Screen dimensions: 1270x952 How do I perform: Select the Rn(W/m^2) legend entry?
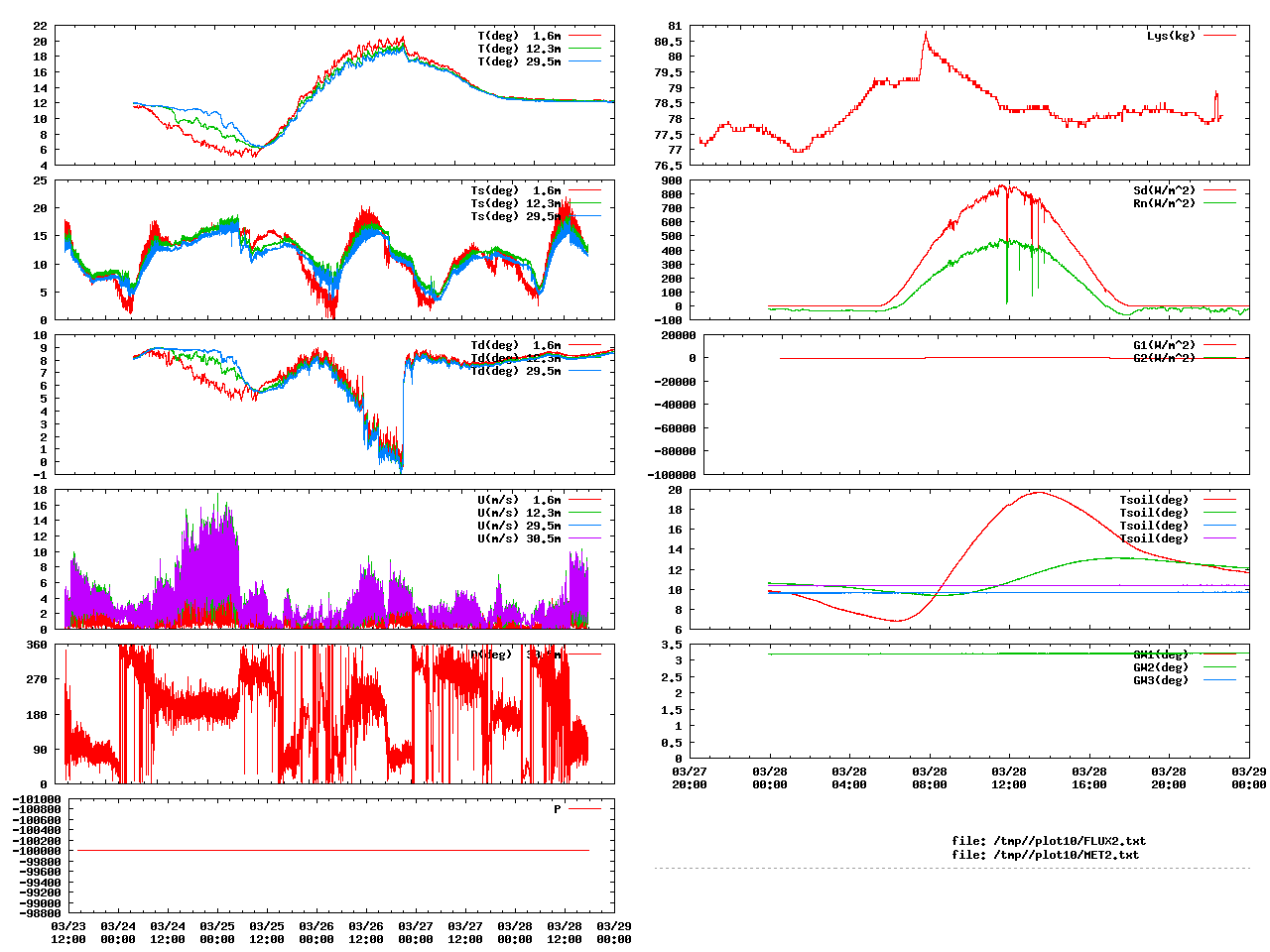click(x=1164, y=203)
